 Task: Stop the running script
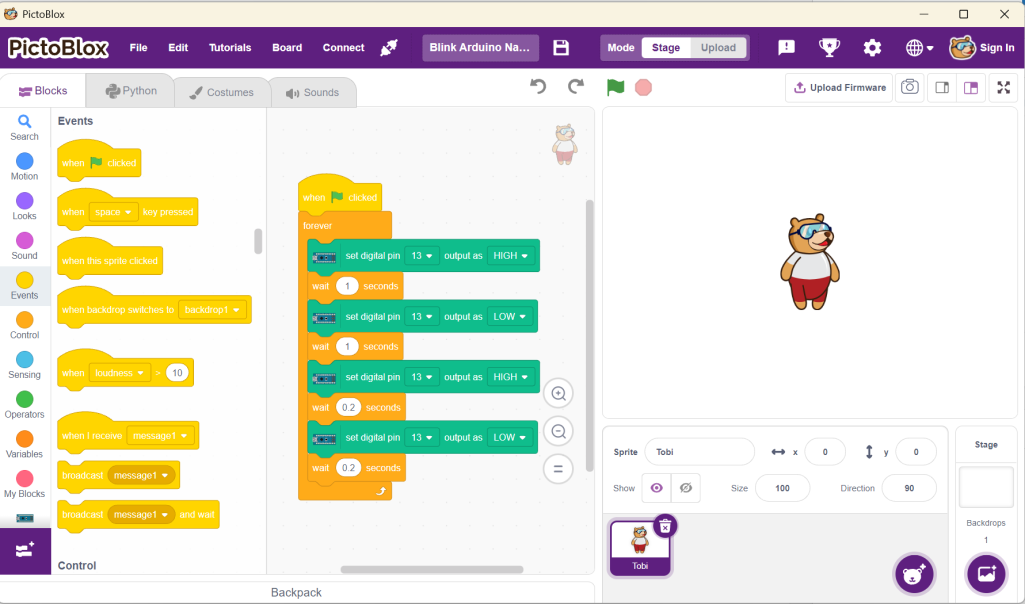[x=643, y=88]
